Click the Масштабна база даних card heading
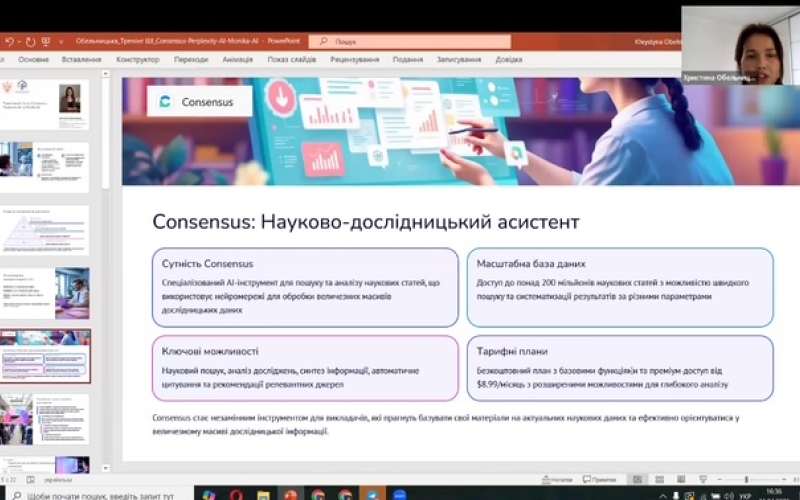800x500 pixels. click(531, 264)
